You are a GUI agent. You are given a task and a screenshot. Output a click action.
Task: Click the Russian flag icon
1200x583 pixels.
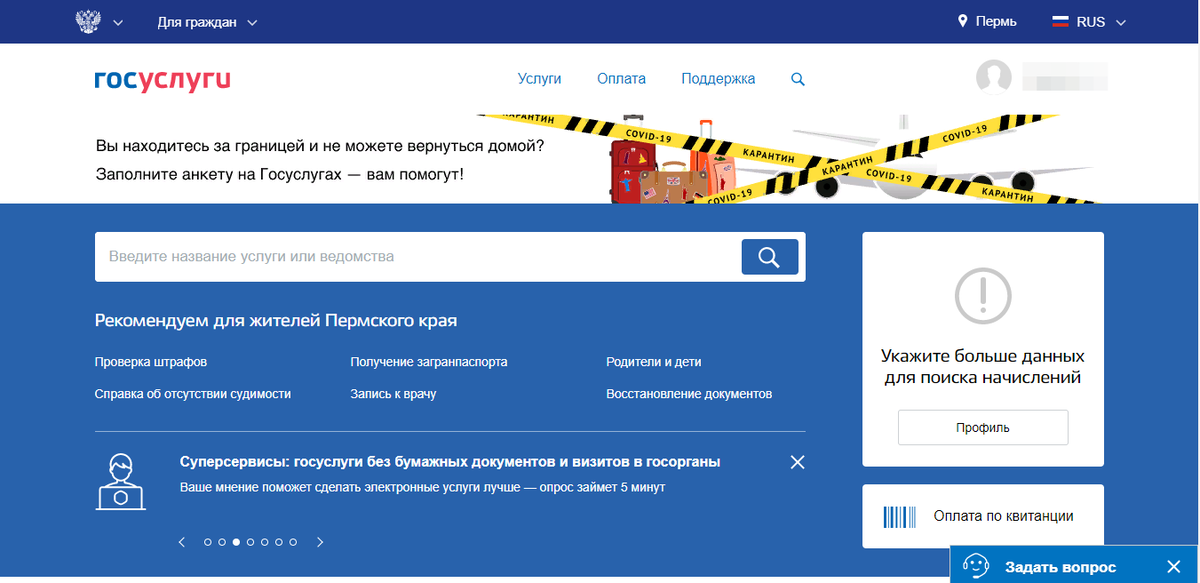point(1059,21)
